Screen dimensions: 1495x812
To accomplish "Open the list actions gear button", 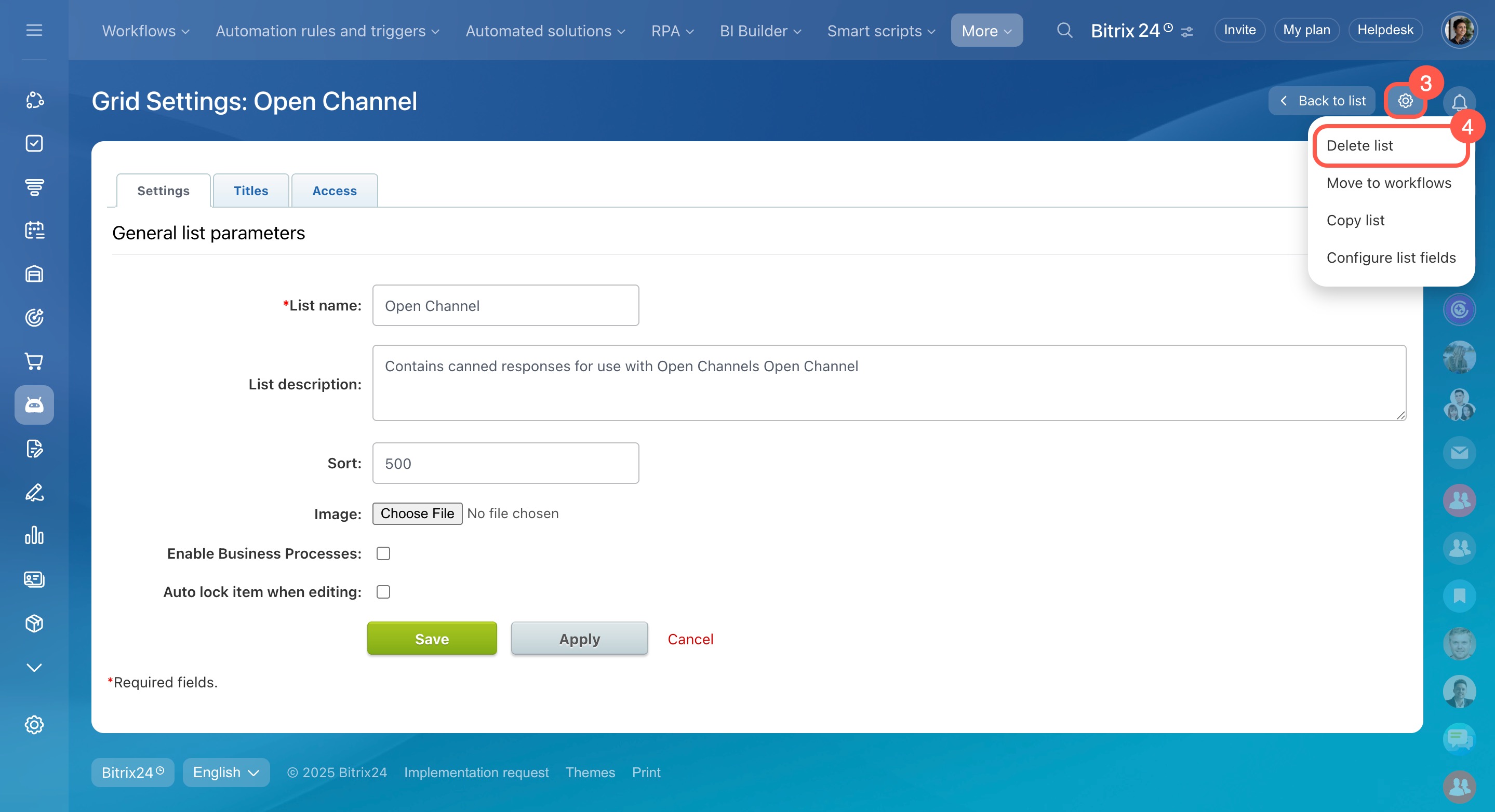I will point(1405,101).
